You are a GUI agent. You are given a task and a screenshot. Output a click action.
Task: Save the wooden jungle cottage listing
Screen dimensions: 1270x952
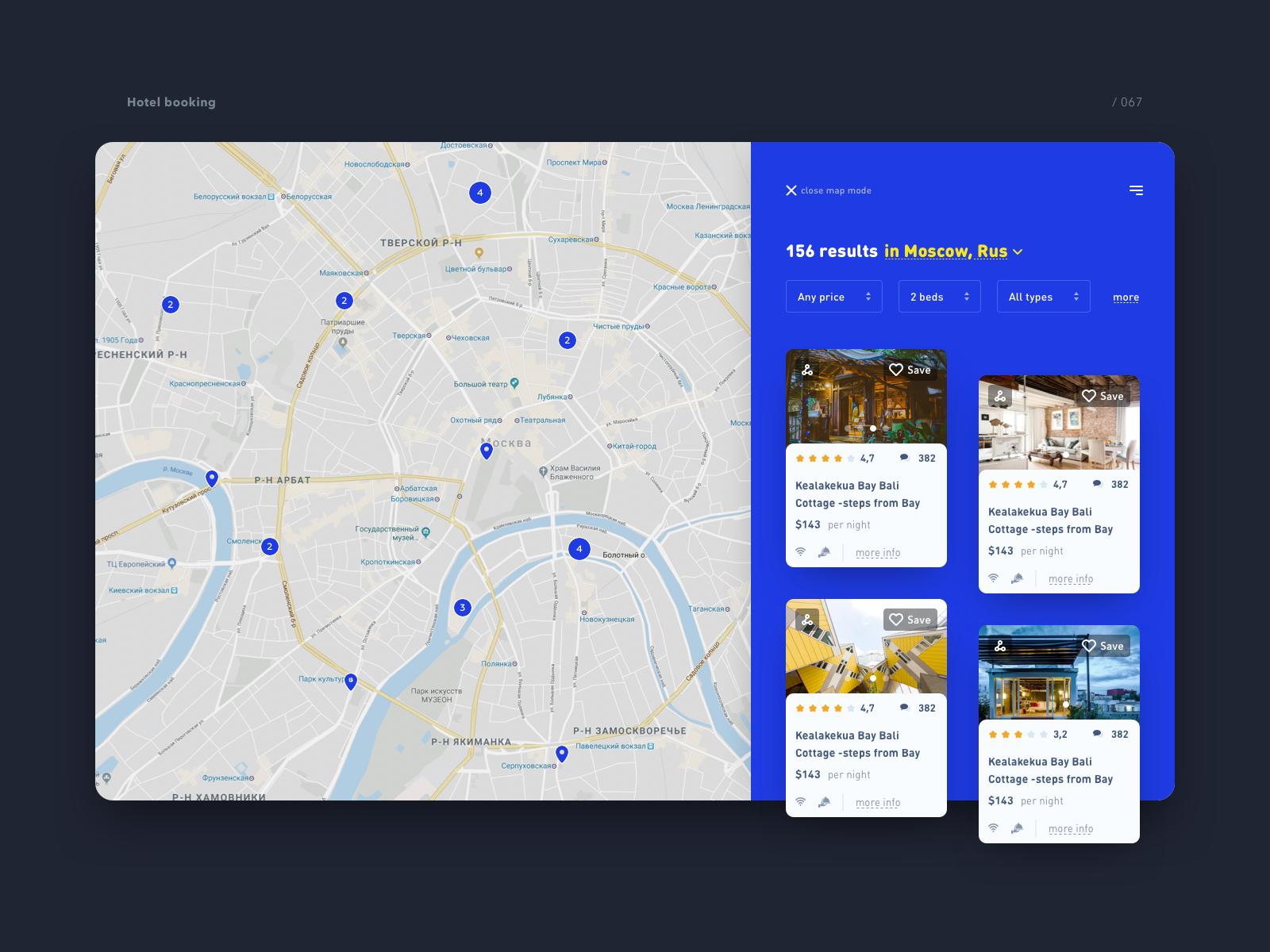[910, 370]
